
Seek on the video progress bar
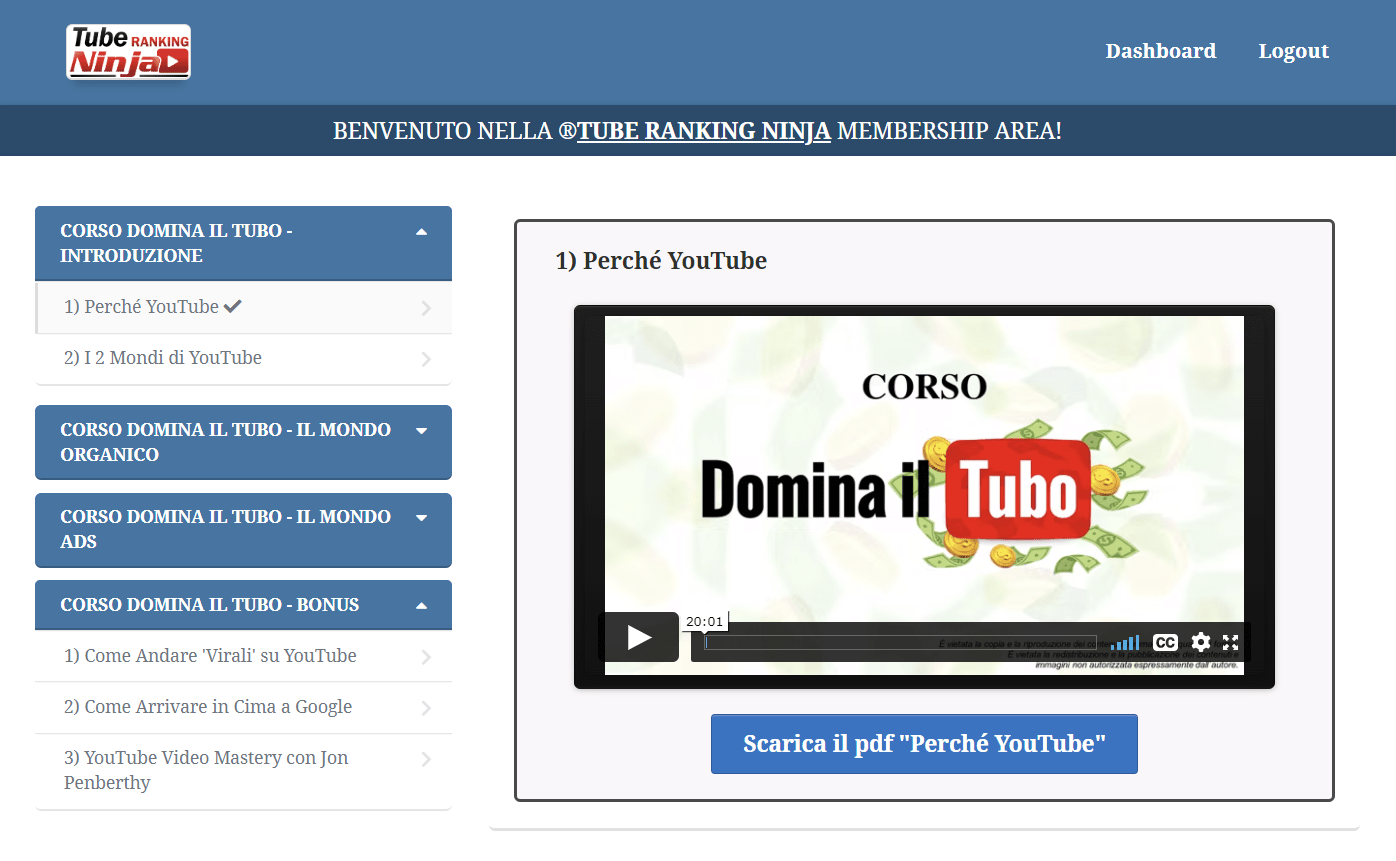pyautogui.click(x=900, y=643)
